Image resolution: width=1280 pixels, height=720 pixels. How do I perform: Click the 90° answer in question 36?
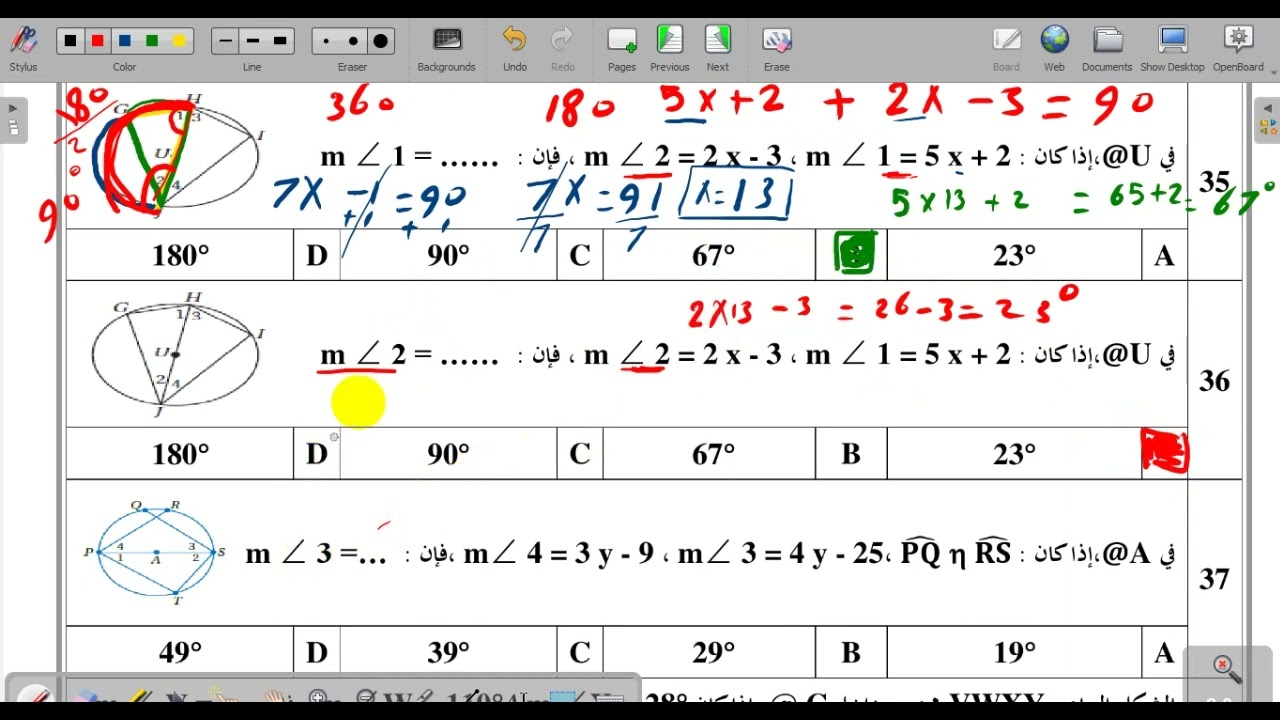448,454
